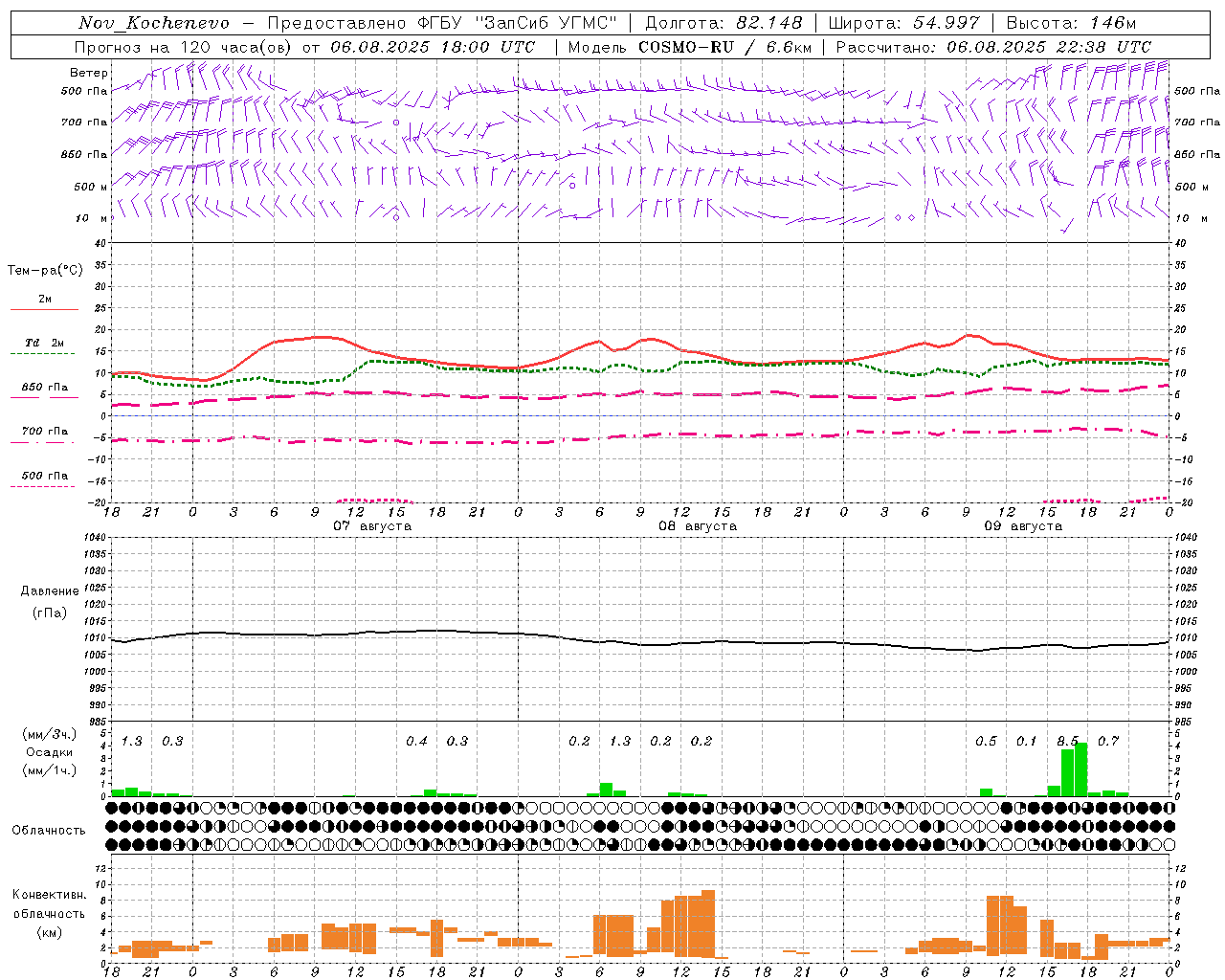The height and width of the screenshot is (980, 1225).
Task: Click the (км) unit under облачность
Action: click(50, 932)
